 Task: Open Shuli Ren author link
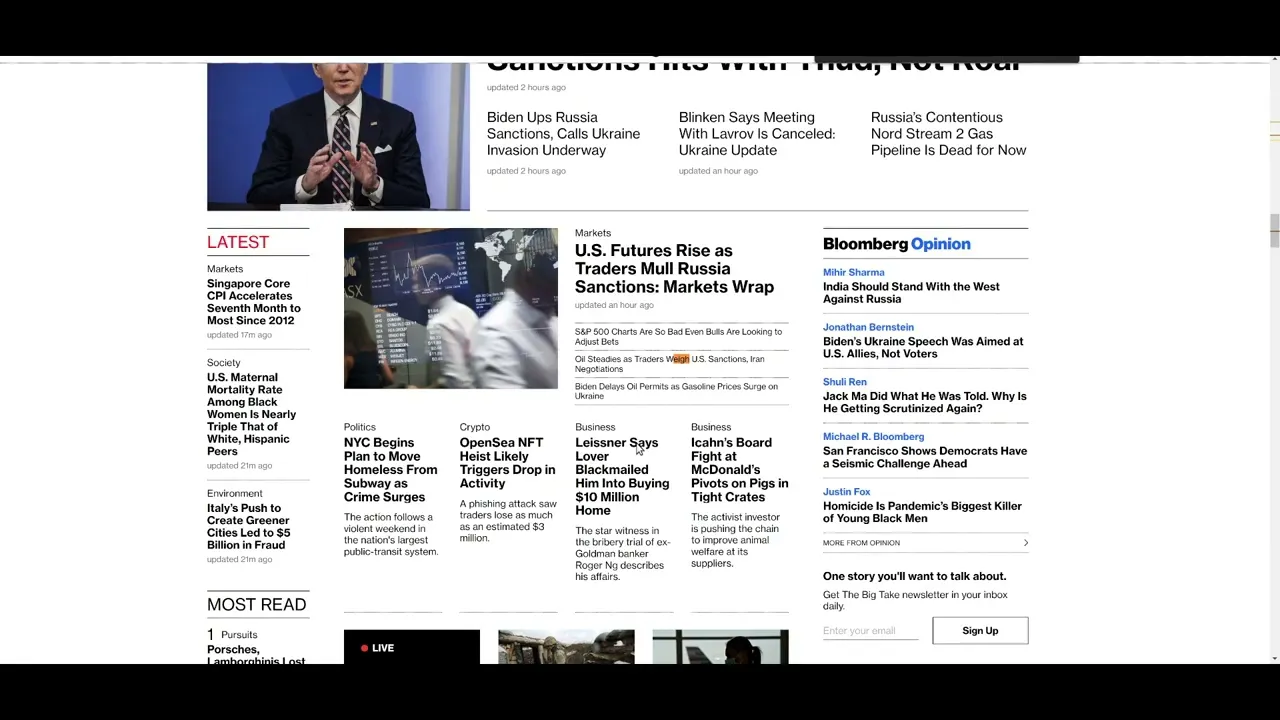[x=845, y=382]
